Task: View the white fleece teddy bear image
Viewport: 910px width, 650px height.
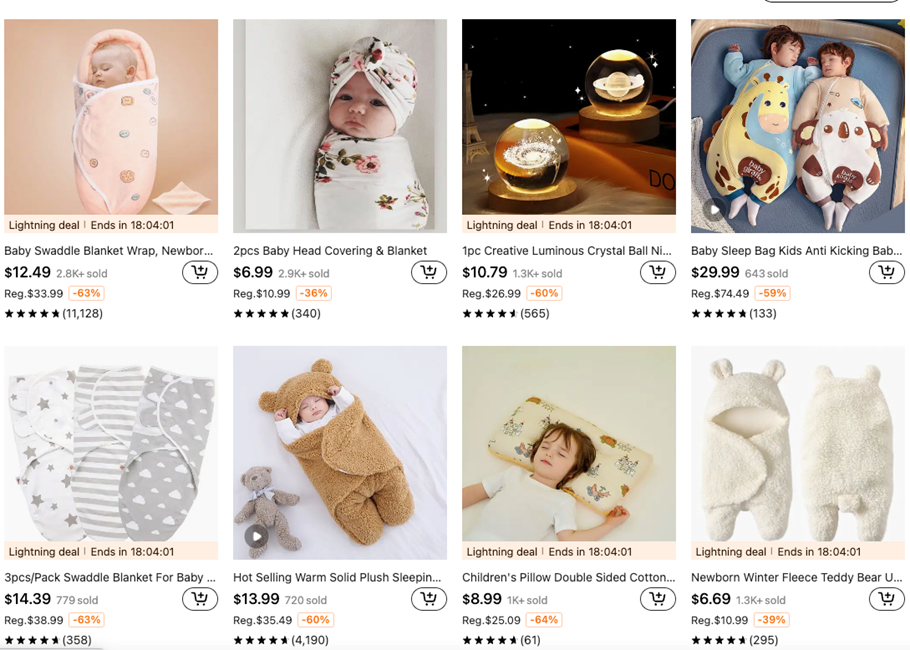Action: click(x=797, y=443)
